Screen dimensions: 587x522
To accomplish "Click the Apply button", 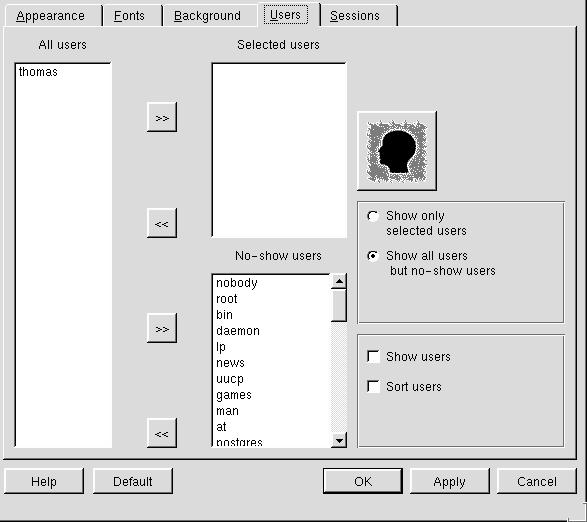I will (x=450, y=481).
